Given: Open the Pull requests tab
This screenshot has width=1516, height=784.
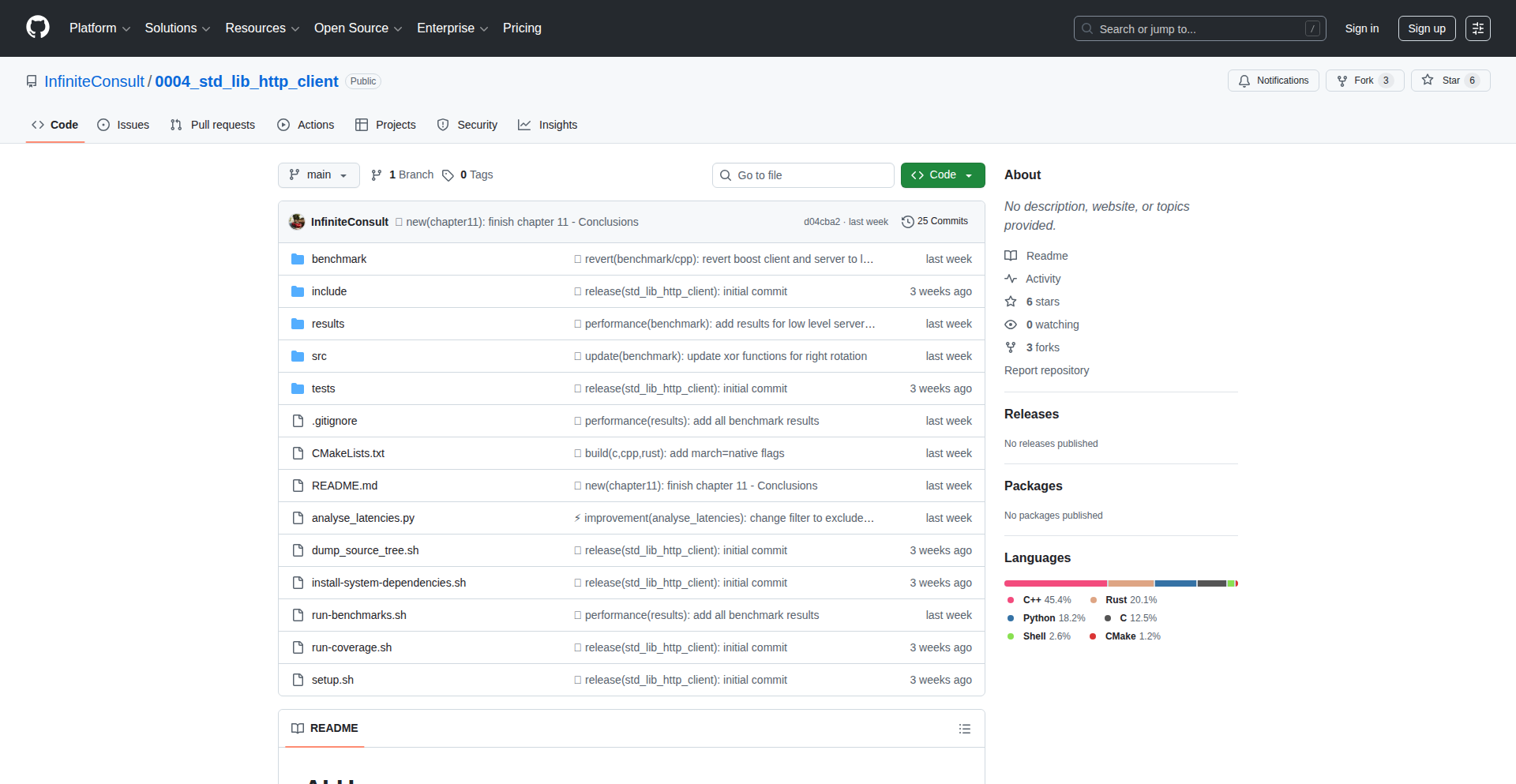Looking at the screenshot, I should coord(212,125).
